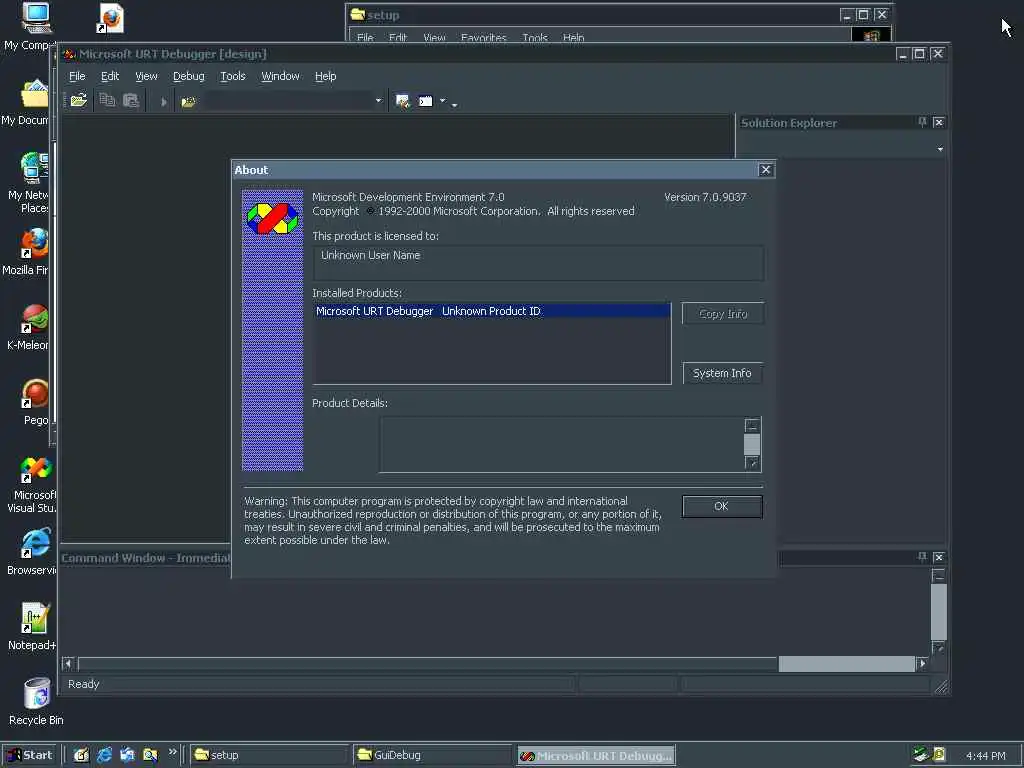Close the Command Window panel
1024x768 pixels.
pos(938,557)
